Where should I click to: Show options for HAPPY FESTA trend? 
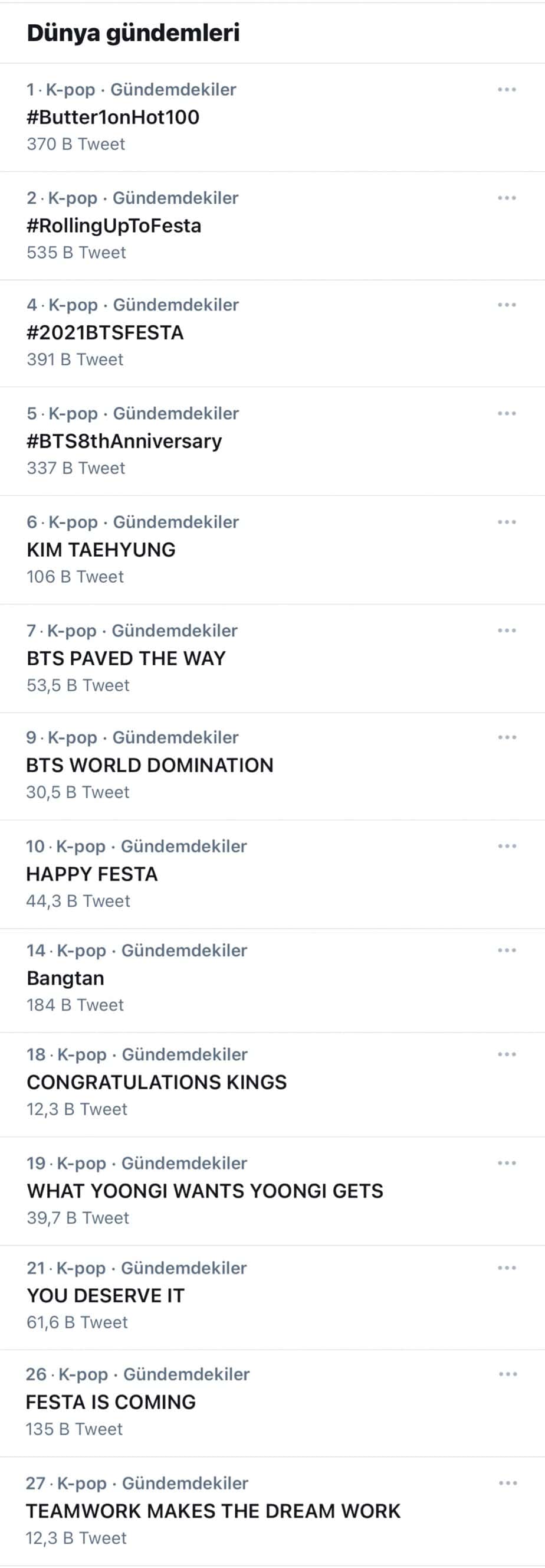[x=507, y=846]
